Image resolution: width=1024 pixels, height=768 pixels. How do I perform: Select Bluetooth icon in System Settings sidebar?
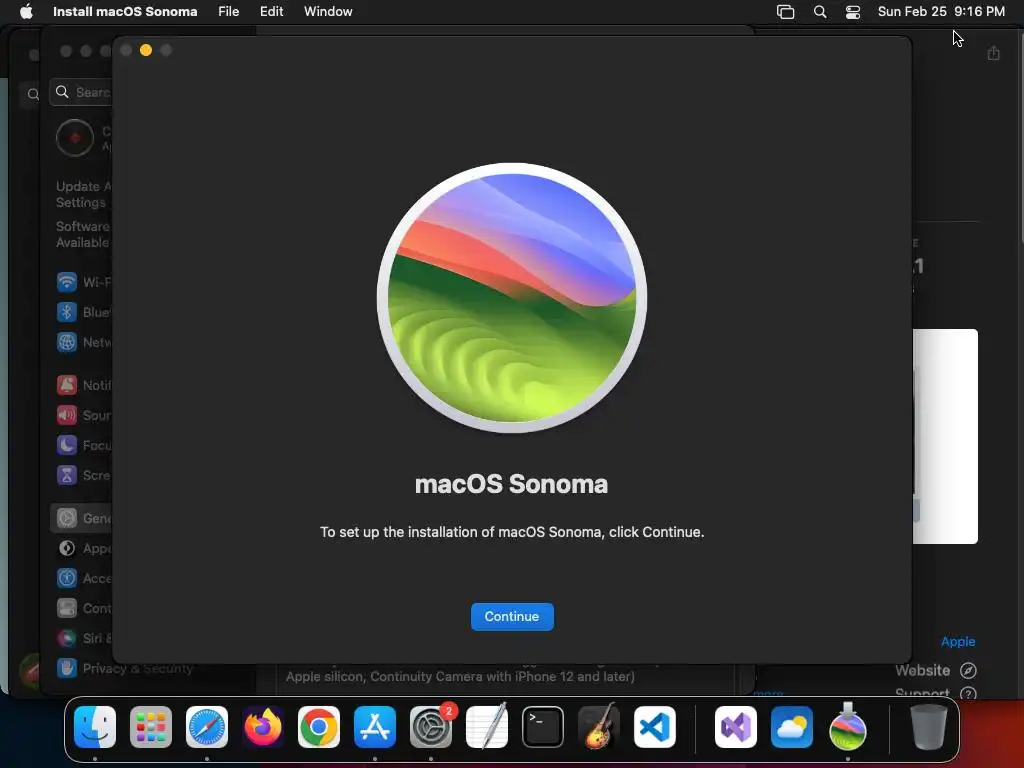(67, 312)
